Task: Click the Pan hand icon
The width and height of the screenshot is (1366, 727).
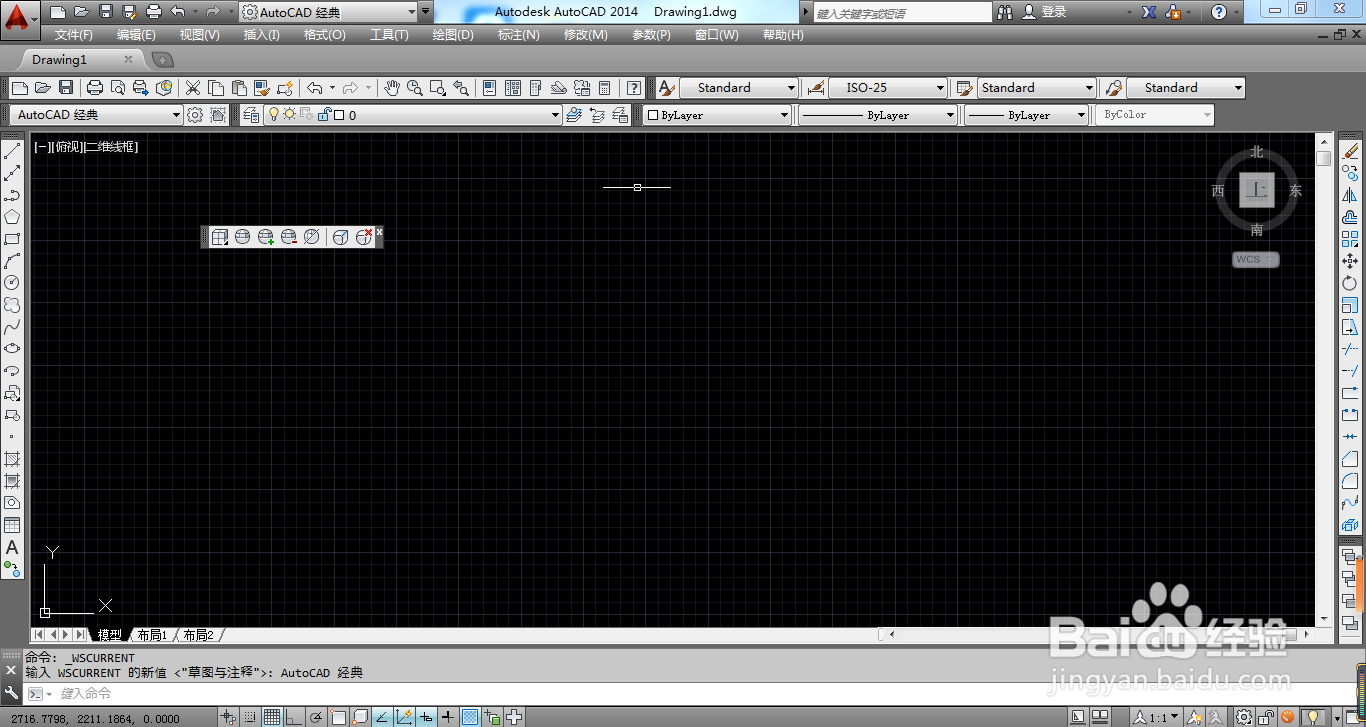Action: [392, 88]
